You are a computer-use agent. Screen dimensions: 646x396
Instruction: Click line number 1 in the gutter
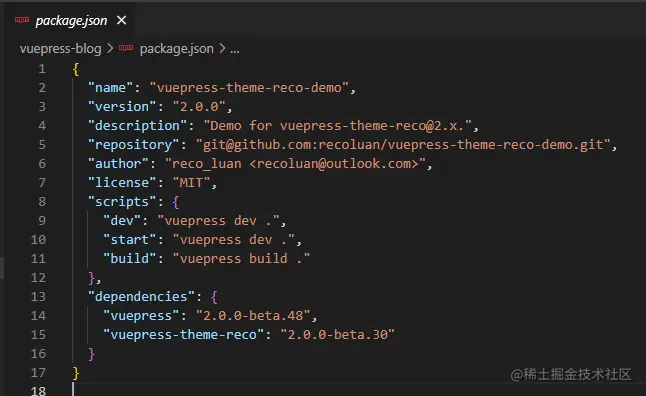coord(42,69)
